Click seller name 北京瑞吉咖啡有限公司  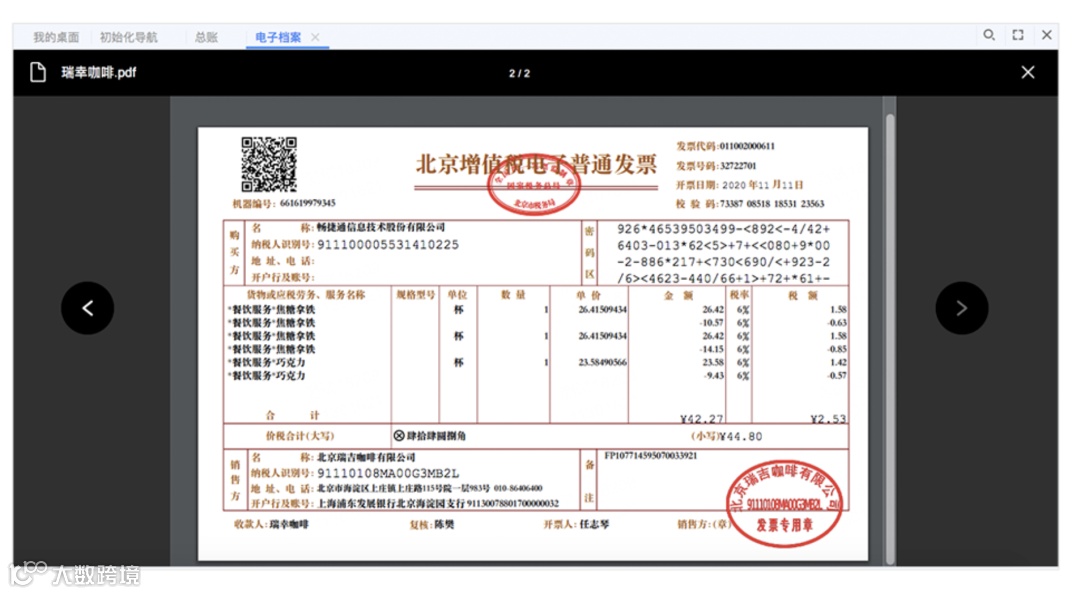click(x=366, y=458)
